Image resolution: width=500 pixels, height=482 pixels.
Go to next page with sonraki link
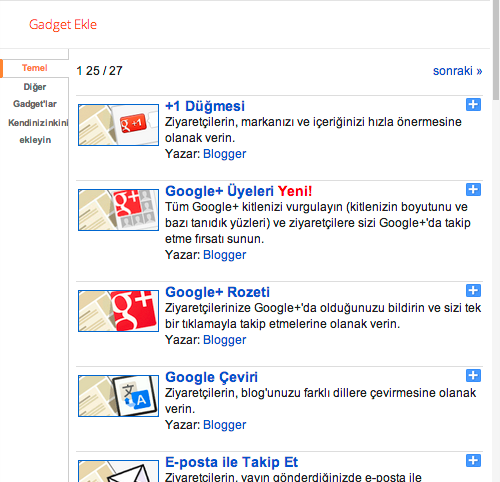[457, 71]
